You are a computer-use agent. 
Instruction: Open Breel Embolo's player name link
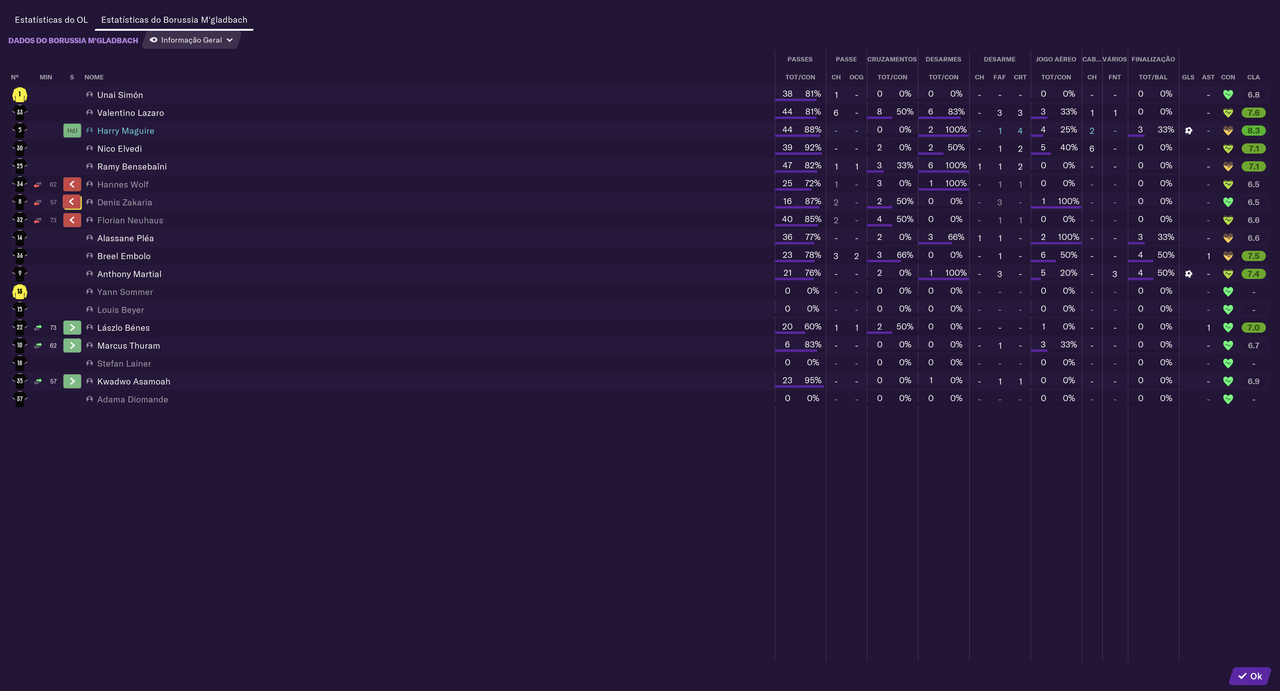[124, 256]
